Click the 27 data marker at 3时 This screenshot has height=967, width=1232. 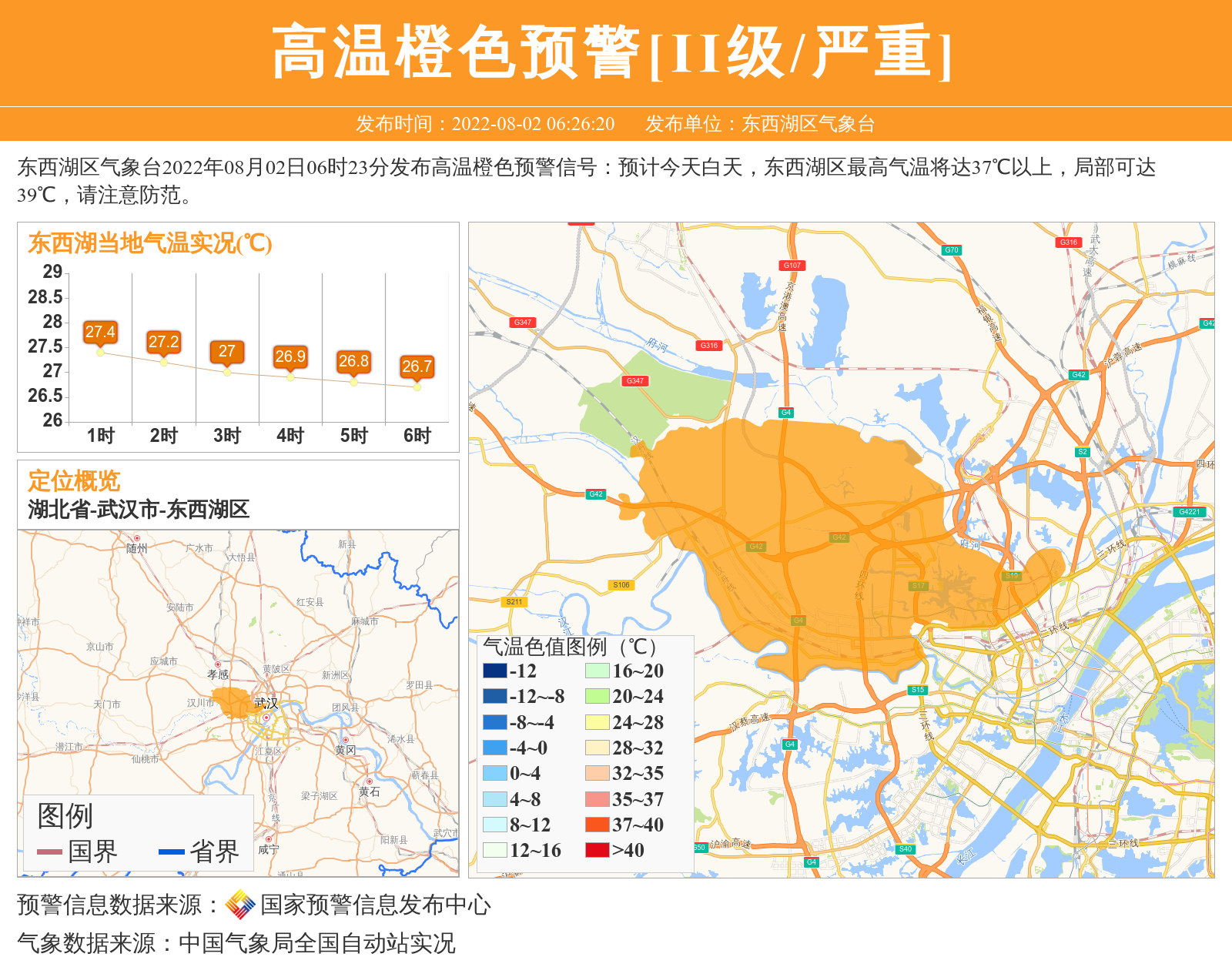(226, 352)
